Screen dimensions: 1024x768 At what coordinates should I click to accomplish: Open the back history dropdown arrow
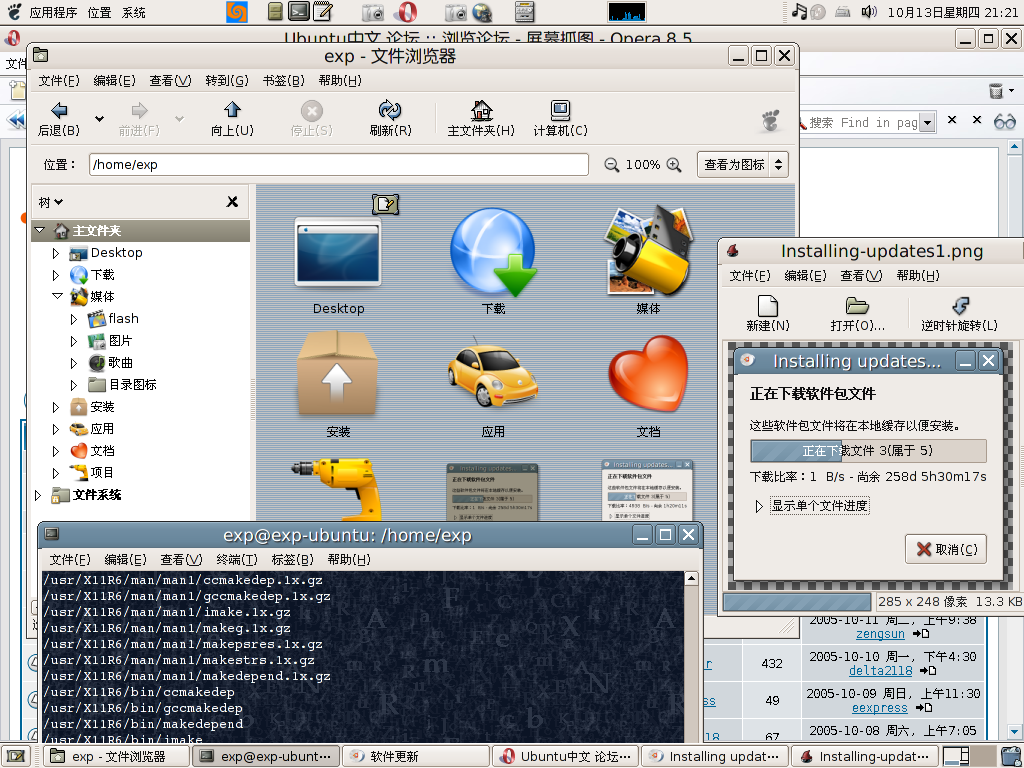(x=99, y=119)
